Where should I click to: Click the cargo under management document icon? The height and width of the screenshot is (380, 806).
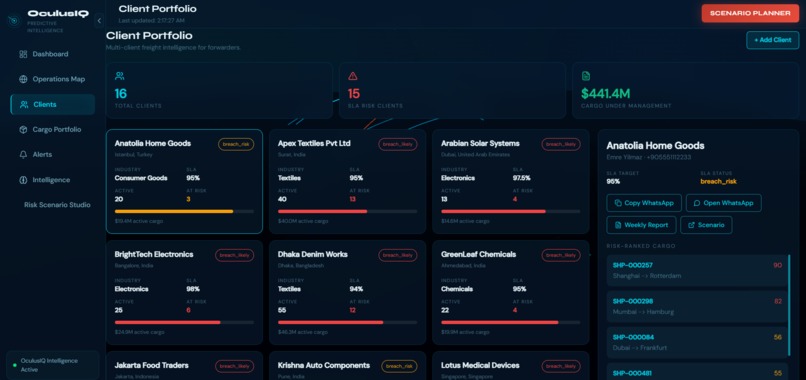pyautogui.click(x=585, y=76)
